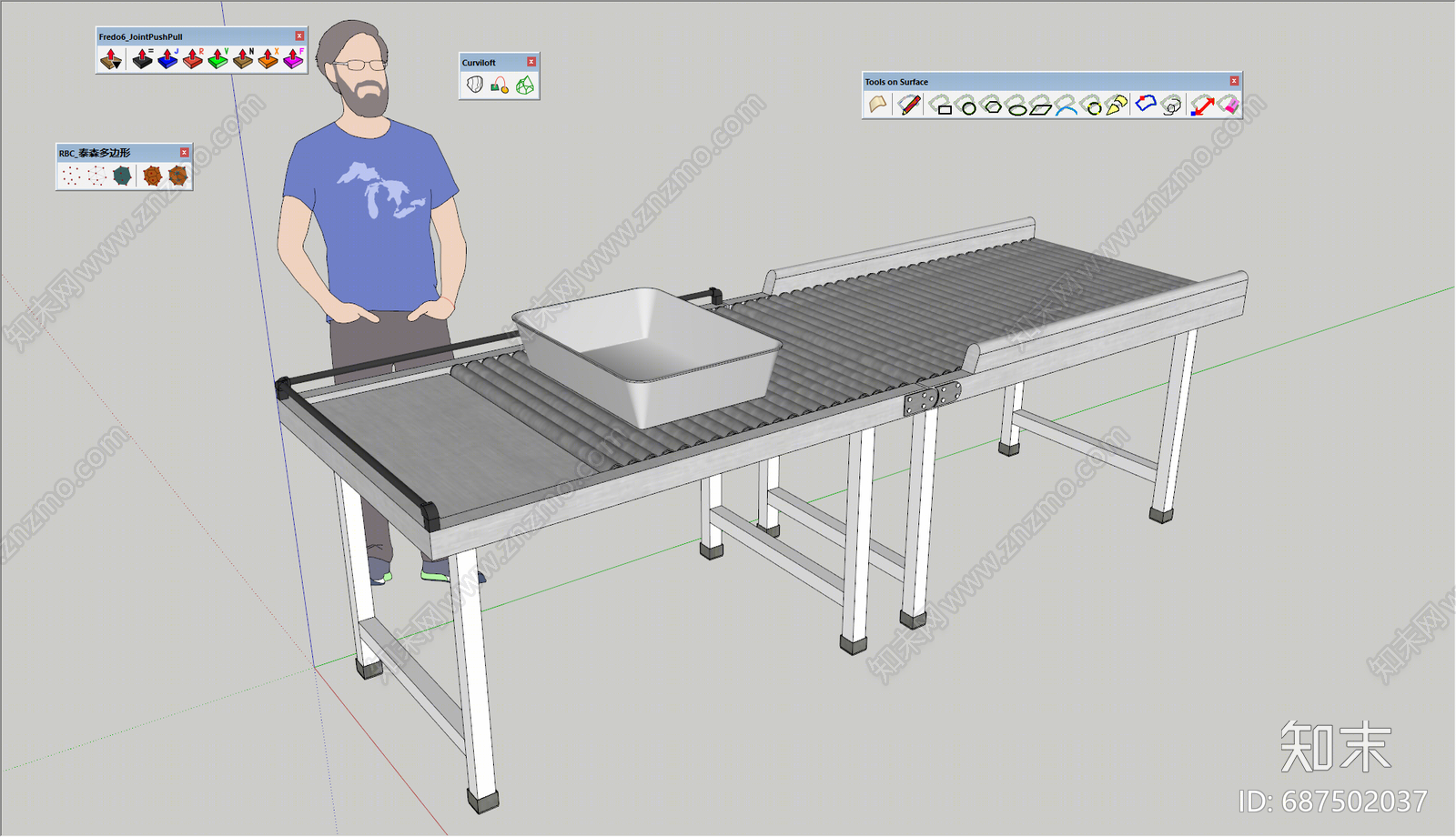Close the RBC toolbar
Viewport: 1456px width, 837px height.
[184, 153]
